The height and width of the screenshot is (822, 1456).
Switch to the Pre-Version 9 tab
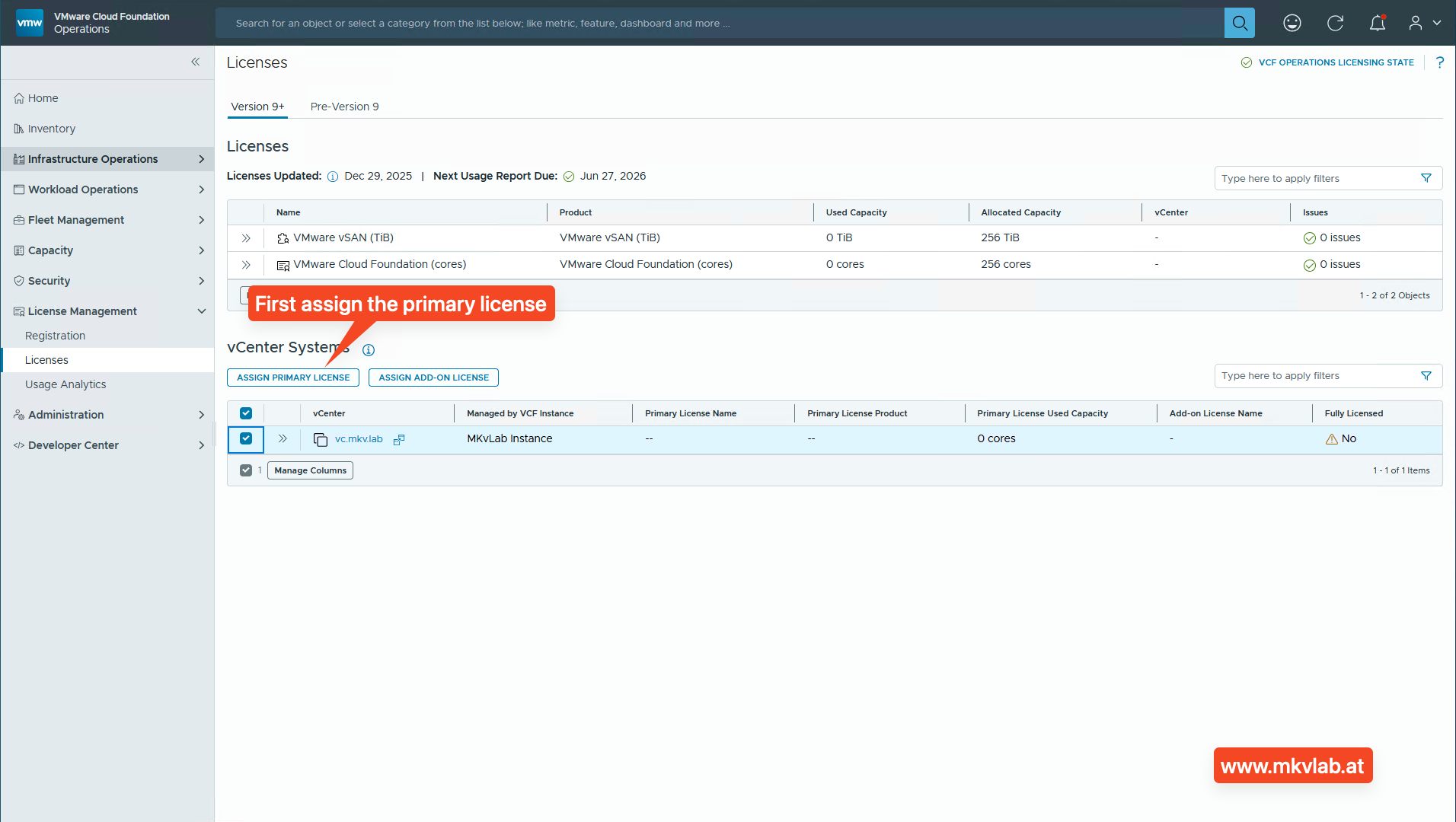click(344, 107)
